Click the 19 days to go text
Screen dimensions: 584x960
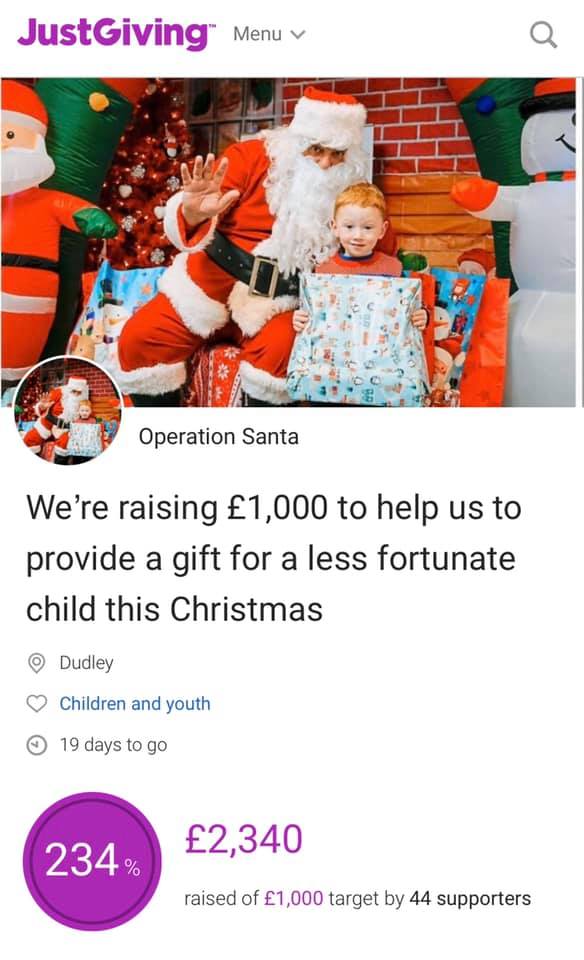pos(113,745)
